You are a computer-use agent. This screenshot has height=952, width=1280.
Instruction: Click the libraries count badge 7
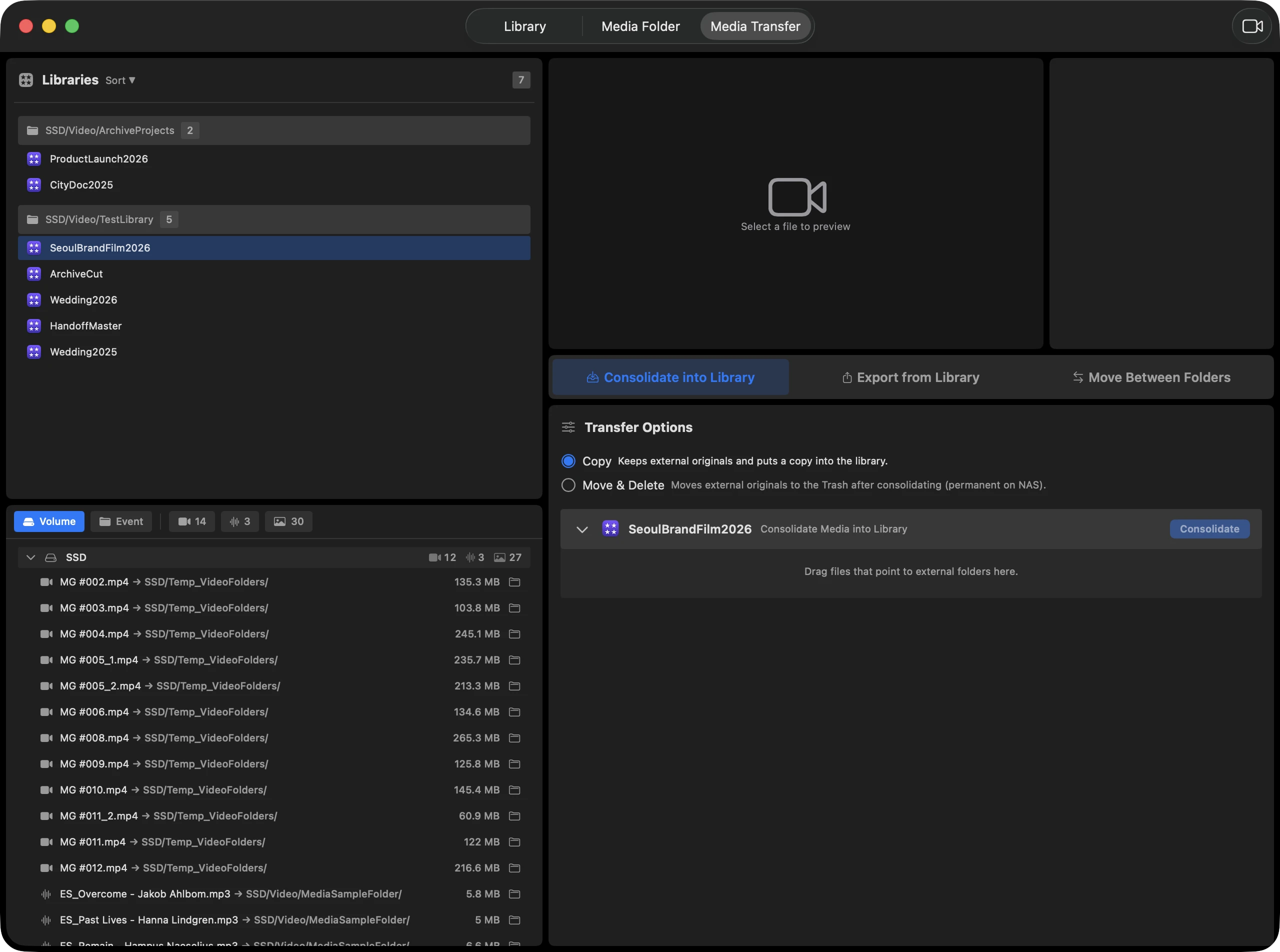point(521,80)
